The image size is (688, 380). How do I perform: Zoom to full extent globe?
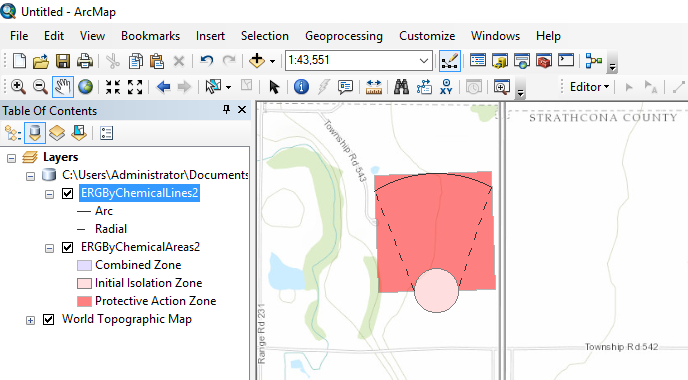tap(86, 87)
